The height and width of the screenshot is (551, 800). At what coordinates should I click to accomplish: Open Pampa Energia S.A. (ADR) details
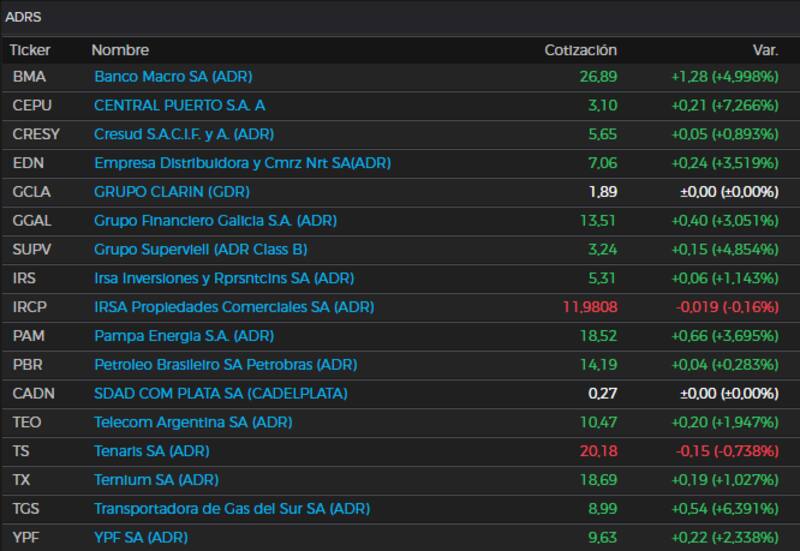click(x=183, y=336)
